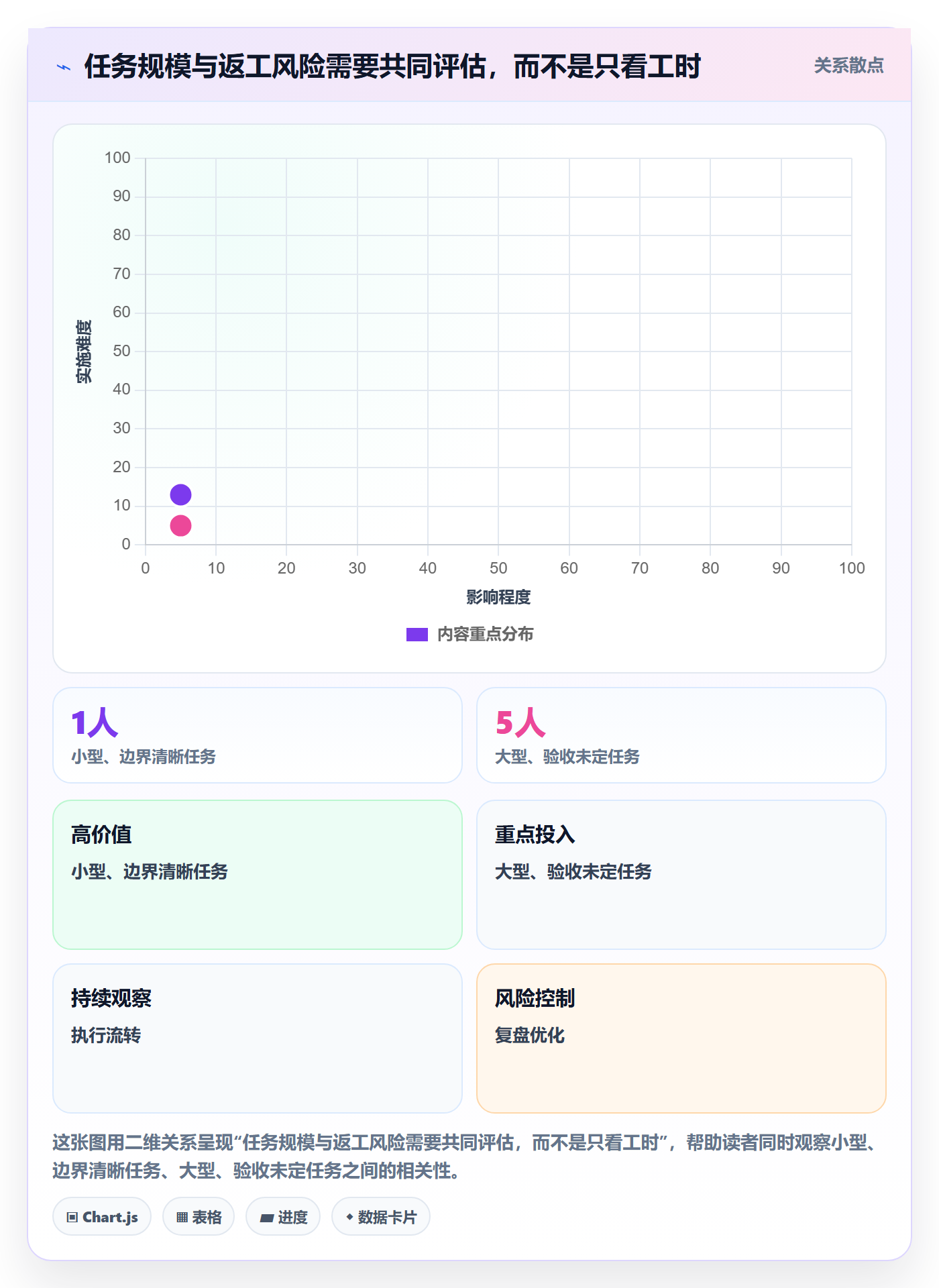Image resolution: width=939 pixels, height=1288 pixels.
Task: Click the 50 tick label on the y-axis
Action: 121,351
